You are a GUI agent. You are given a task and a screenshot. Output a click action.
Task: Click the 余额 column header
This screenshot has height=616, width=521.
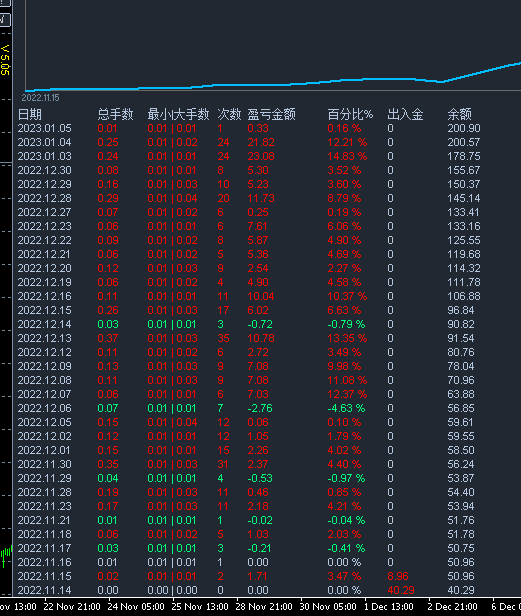pos(459,114)
